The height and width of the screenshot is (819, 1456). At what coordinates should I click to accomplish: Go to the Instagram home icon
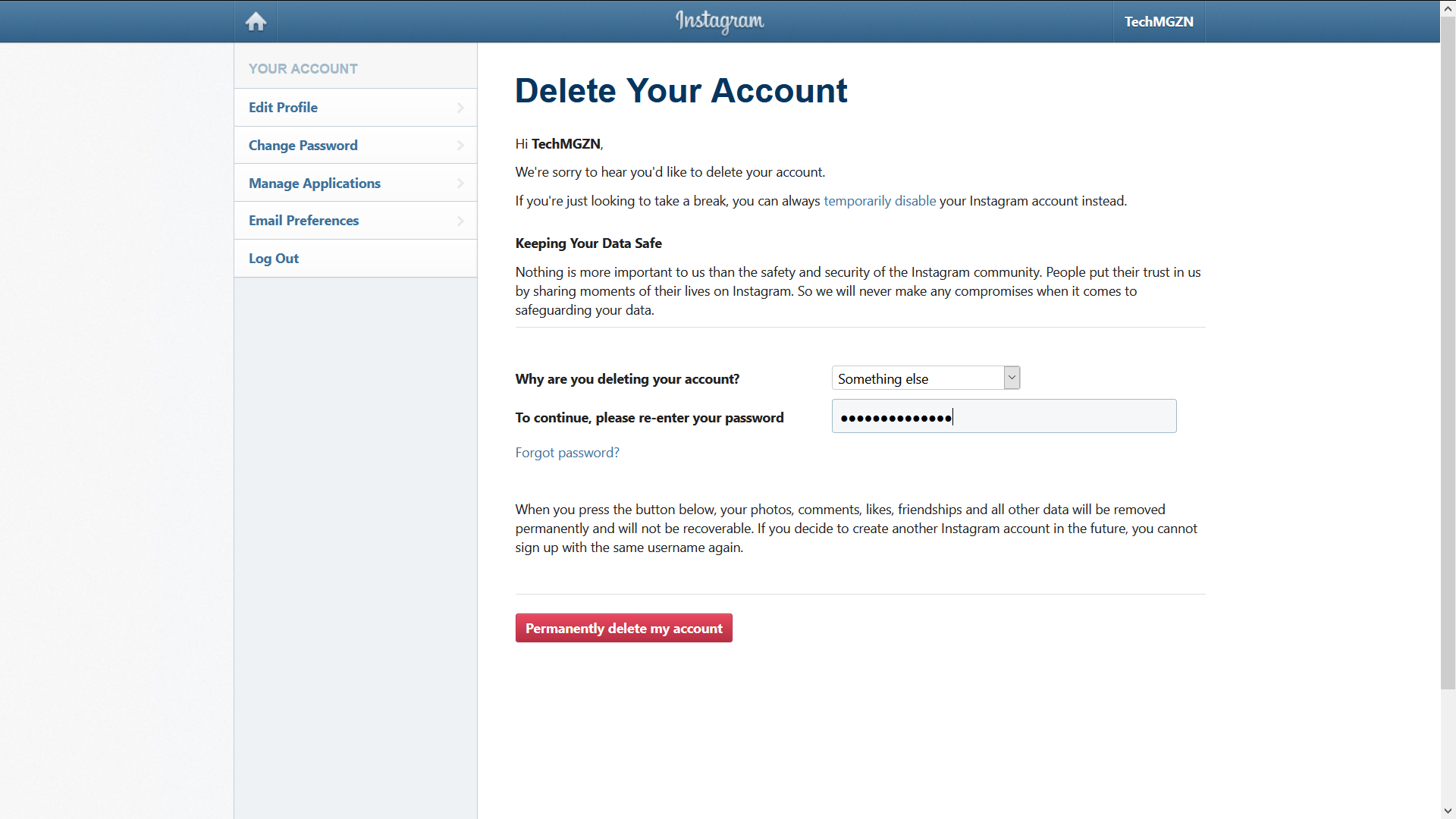256,21
